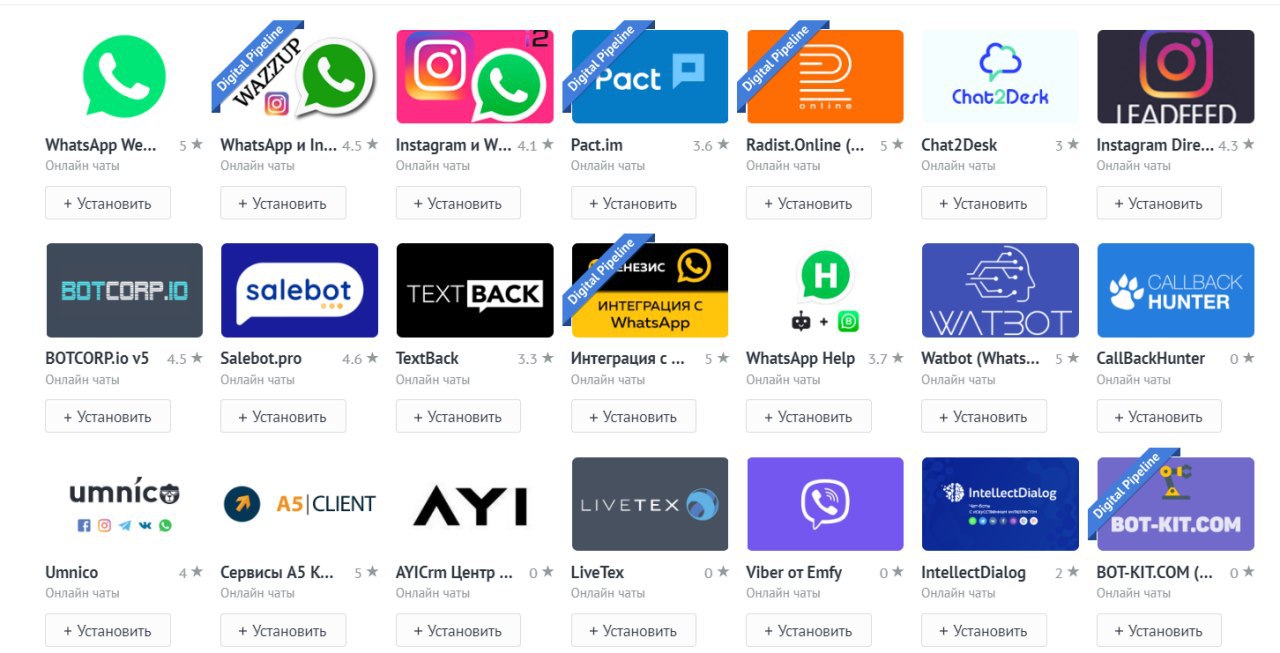
Task: Select the CallbackHunter logo tile
Action: (1175, 290)
